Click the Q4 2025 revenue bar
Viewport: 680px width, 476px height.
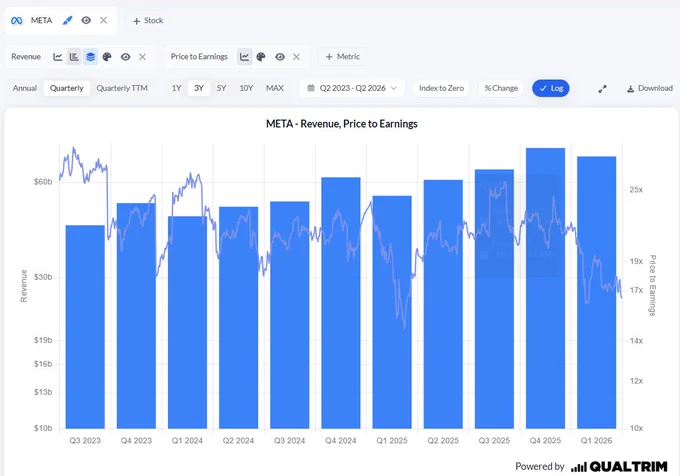point(545,288)
